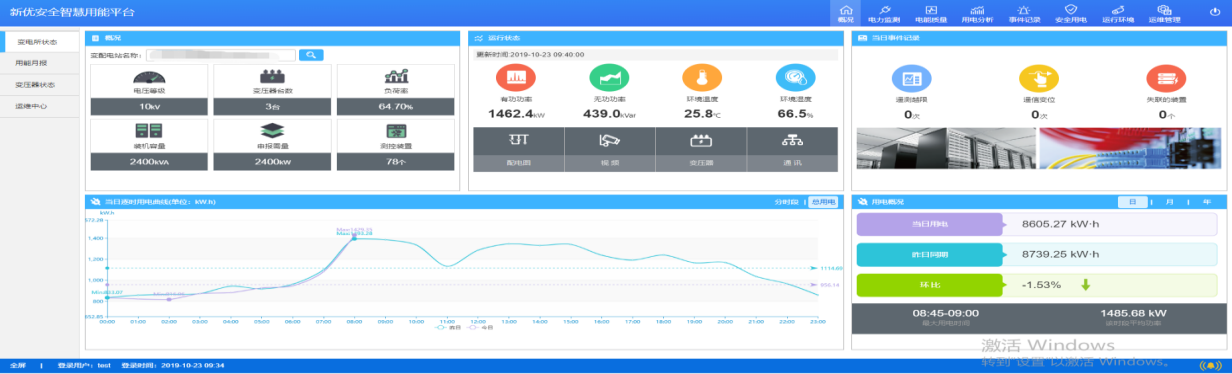
Task: Click the power logout icon
Action: [1215, 11]
